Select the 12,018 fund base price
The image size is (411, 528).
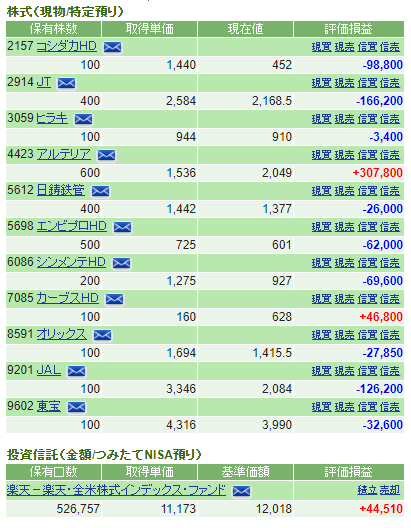(274, 509)
